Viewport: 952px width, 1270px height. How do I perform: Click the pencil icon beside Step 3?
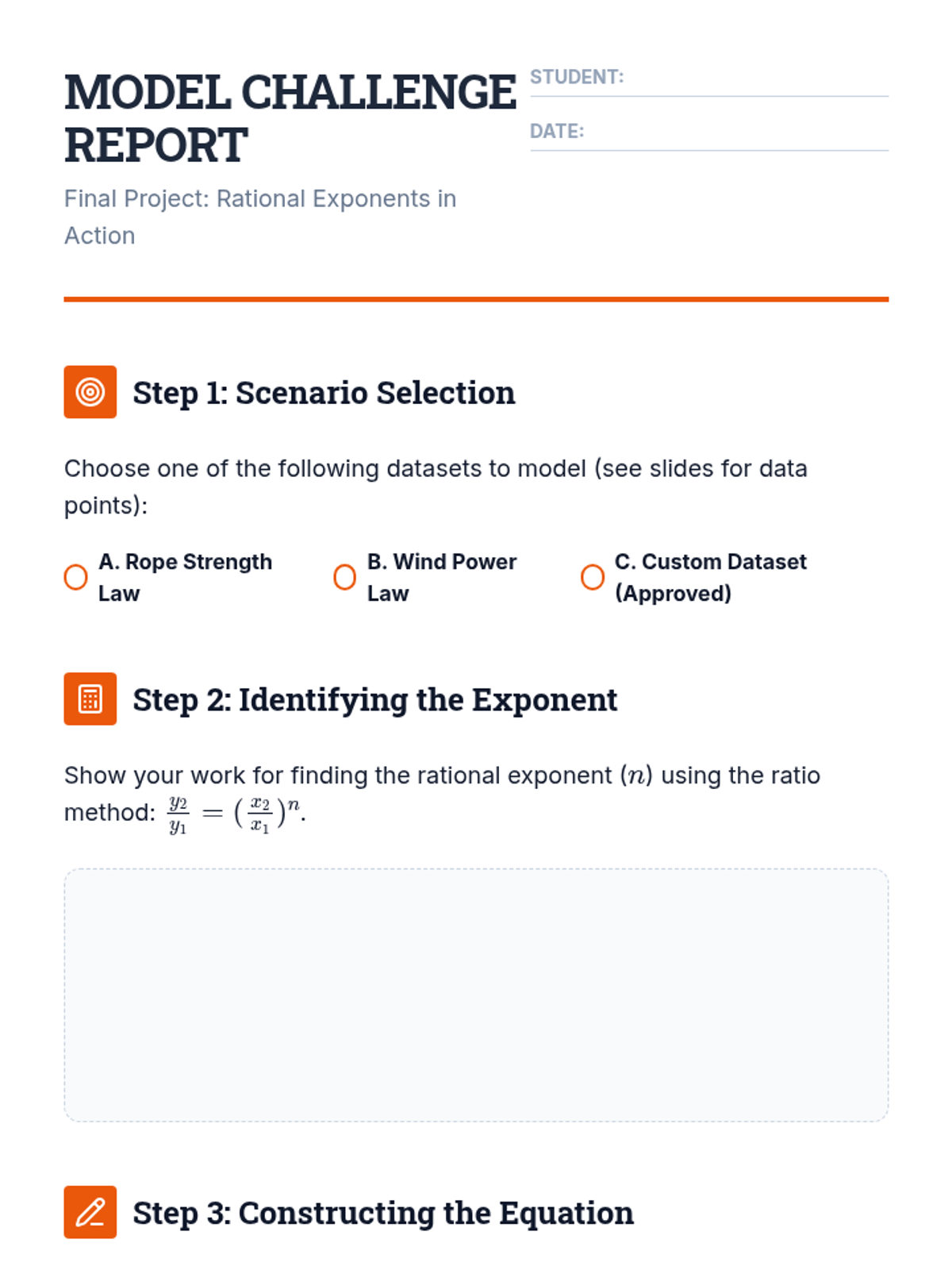click(90, 1212)
